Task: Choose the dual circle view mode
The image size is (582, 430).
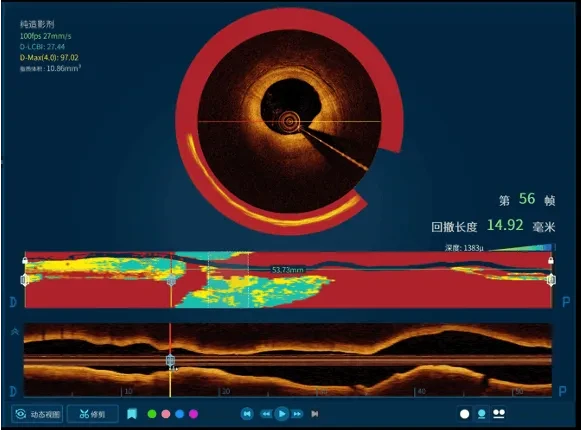Action: (499, 413)
